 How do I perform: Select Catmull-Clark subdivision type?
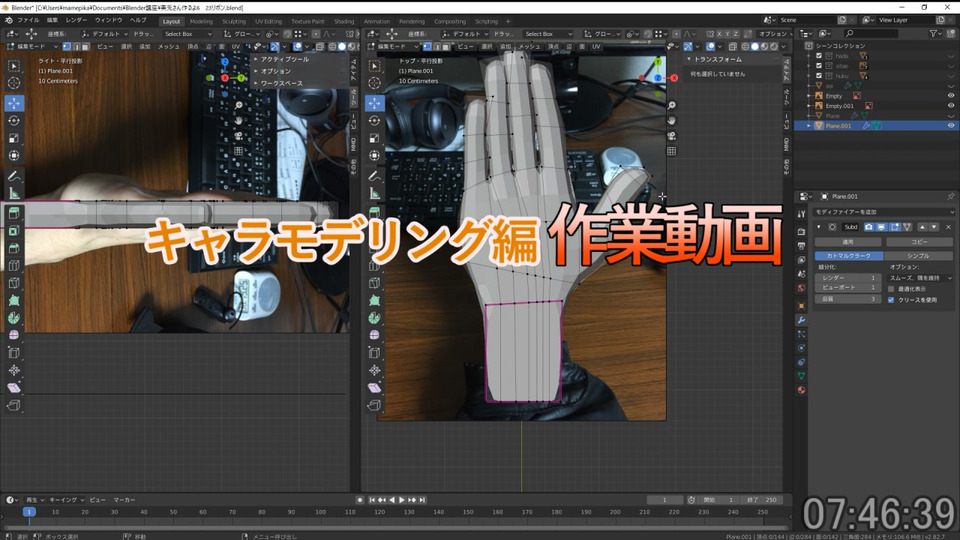(x=849, y=255)
